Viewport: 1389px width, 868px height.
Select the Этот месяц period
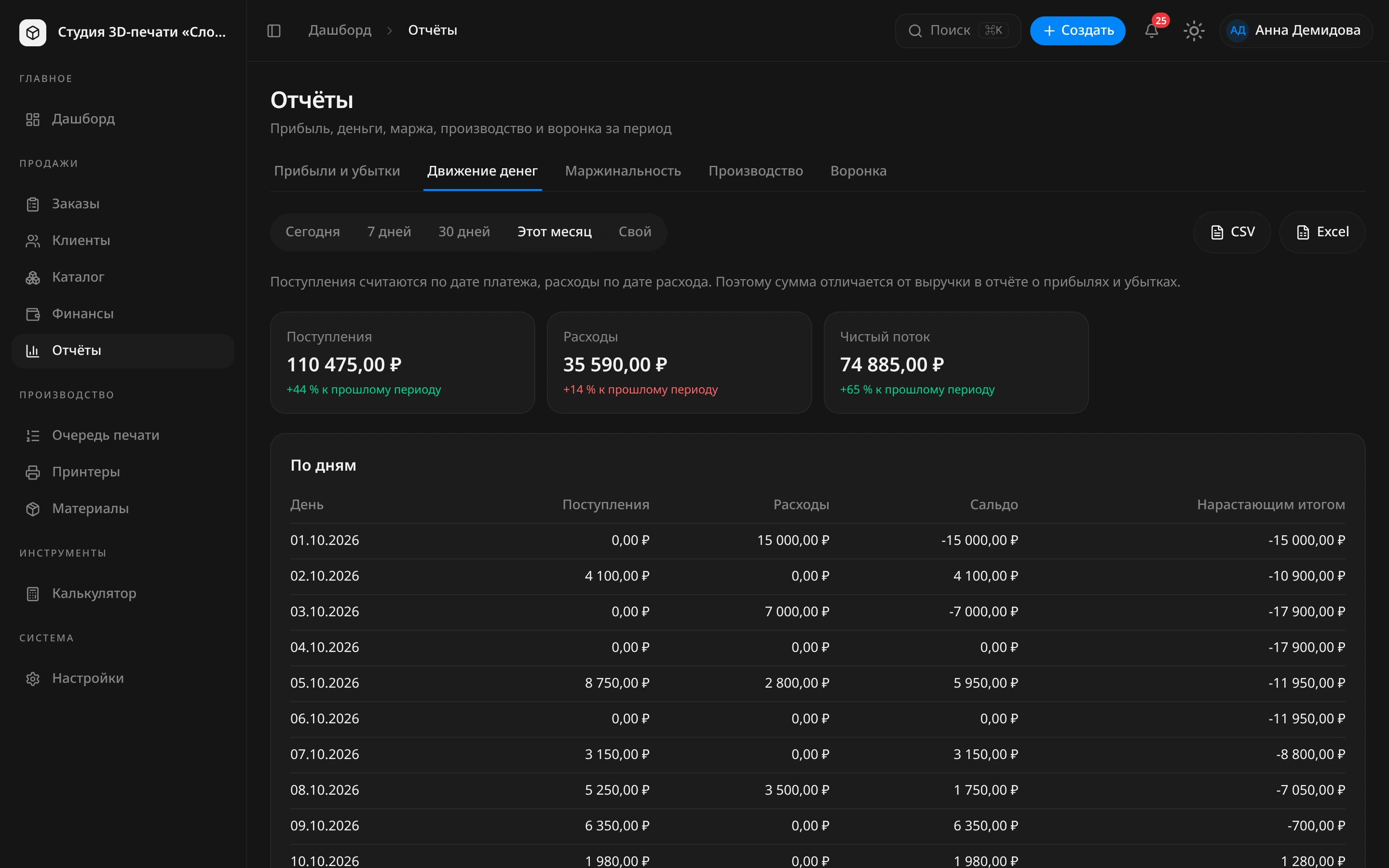pyautogui.click(x=555, y=232)
